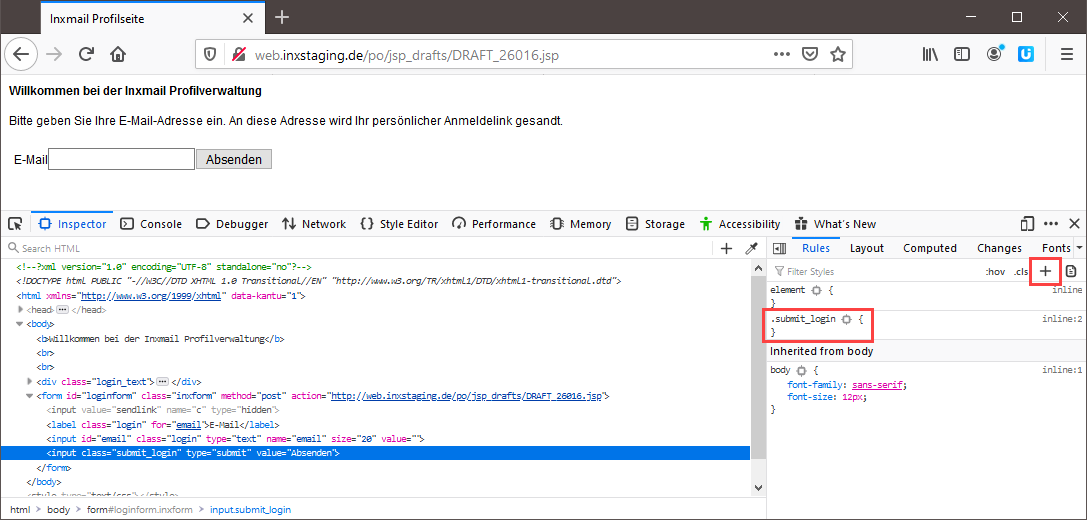Focus the E-Mail text input field
The width and height of the screenshot is (1087, 520).
click(x=121, y=159)
